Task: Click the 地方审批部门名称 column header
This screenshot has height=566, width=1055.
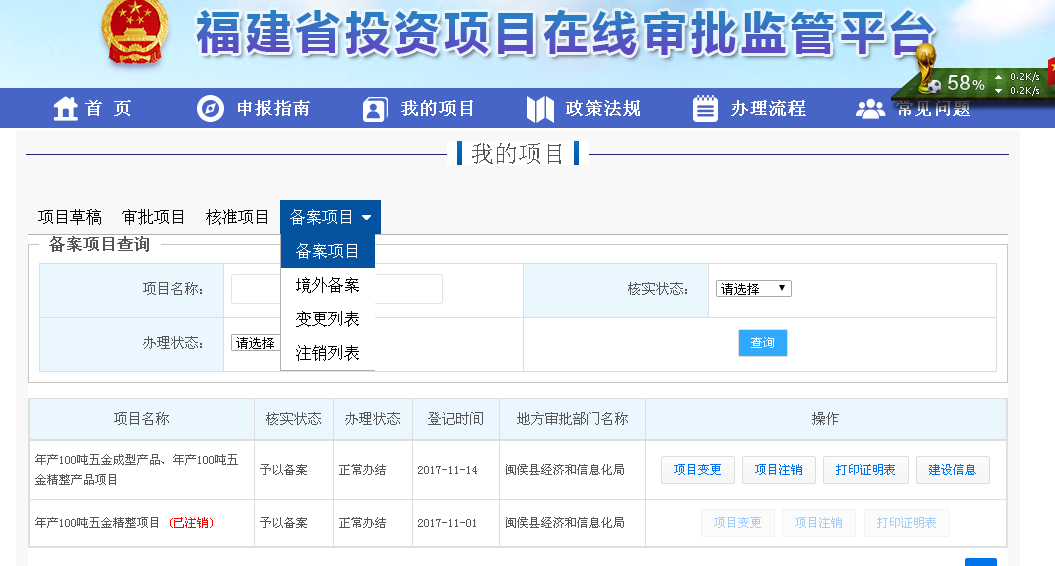Action: point(573,419)
